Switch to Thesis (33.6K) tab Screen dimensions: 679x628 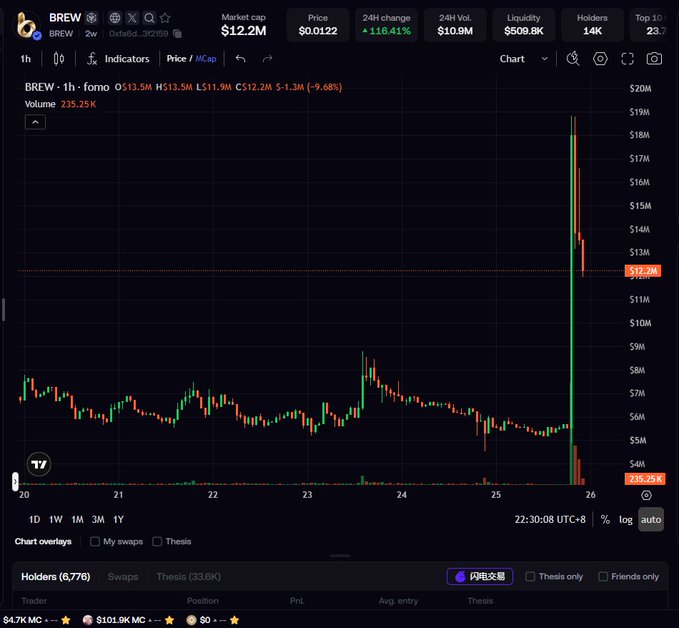point(188,577)
